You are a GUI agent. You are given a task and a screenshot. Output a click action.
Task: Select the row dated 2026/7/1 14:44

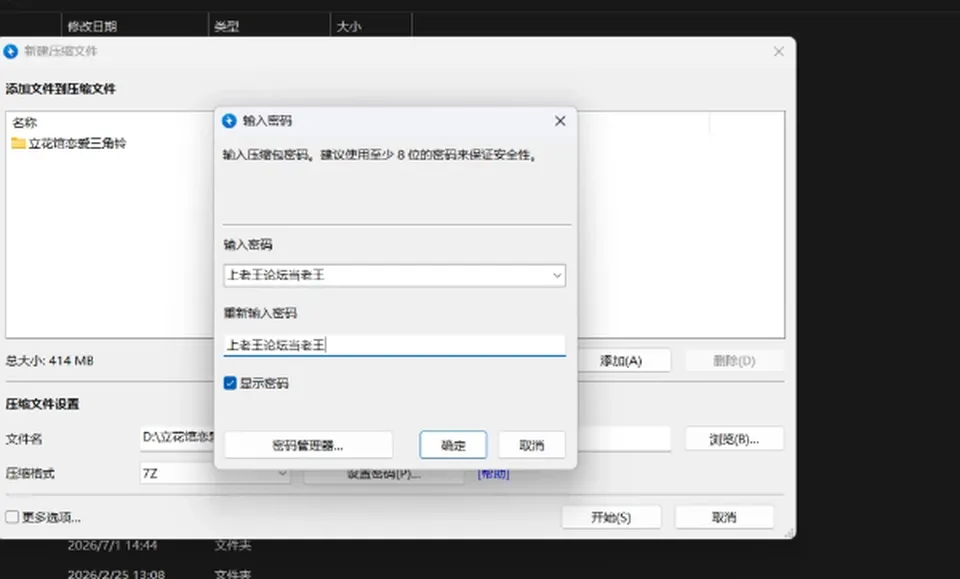(113, 545)
